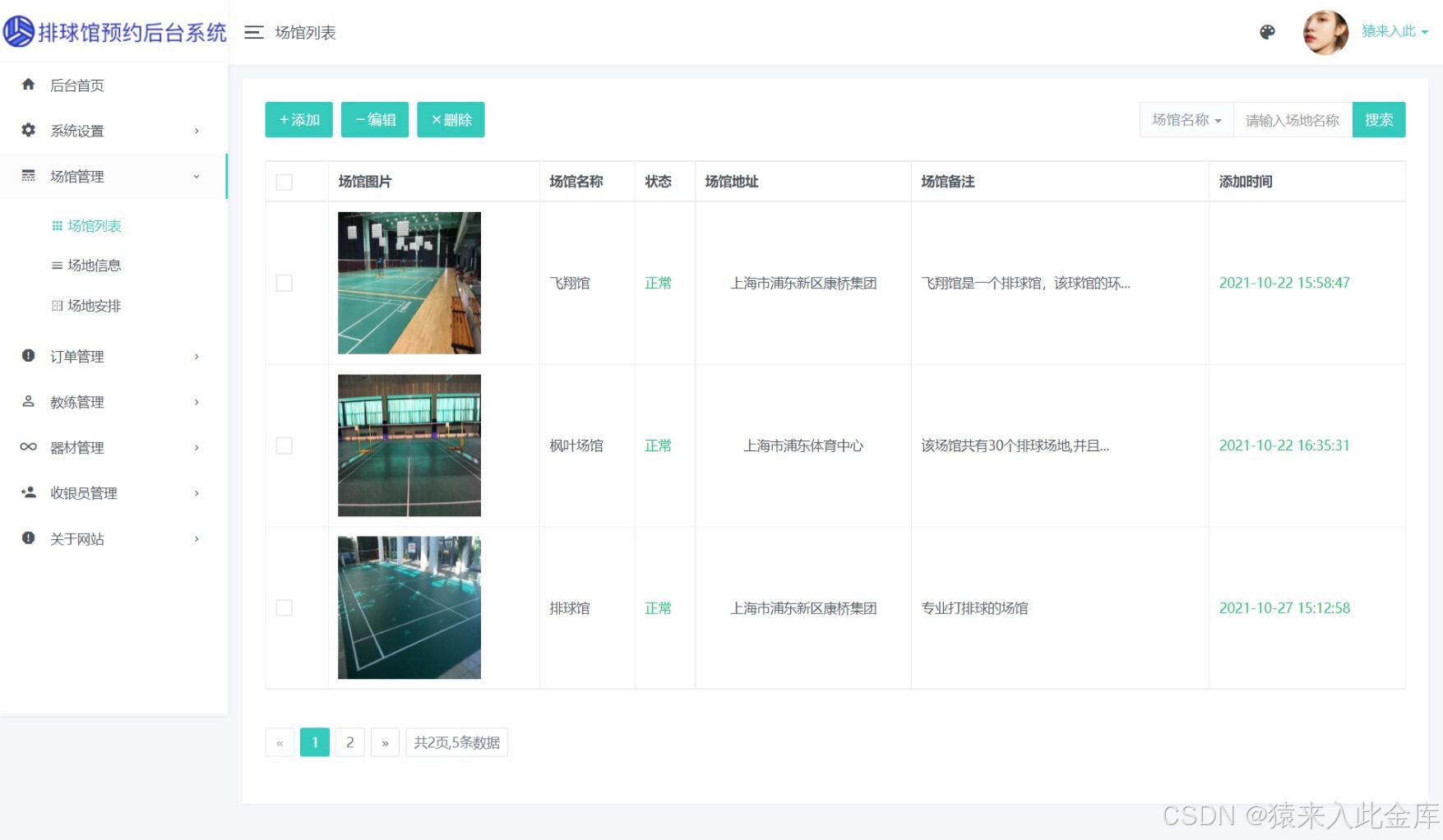Click the user avatar picture
Image resolution: width=1443 pixels, height=840 pixels.
pyautogui.click(x=1325, y=32)
